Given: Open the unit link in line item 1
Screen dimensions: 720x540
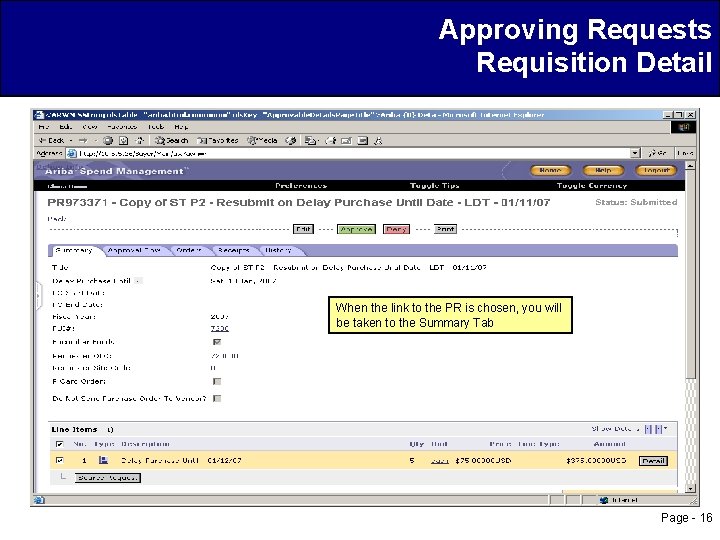Looking at the screenshot, I should (x=439, y=461).
